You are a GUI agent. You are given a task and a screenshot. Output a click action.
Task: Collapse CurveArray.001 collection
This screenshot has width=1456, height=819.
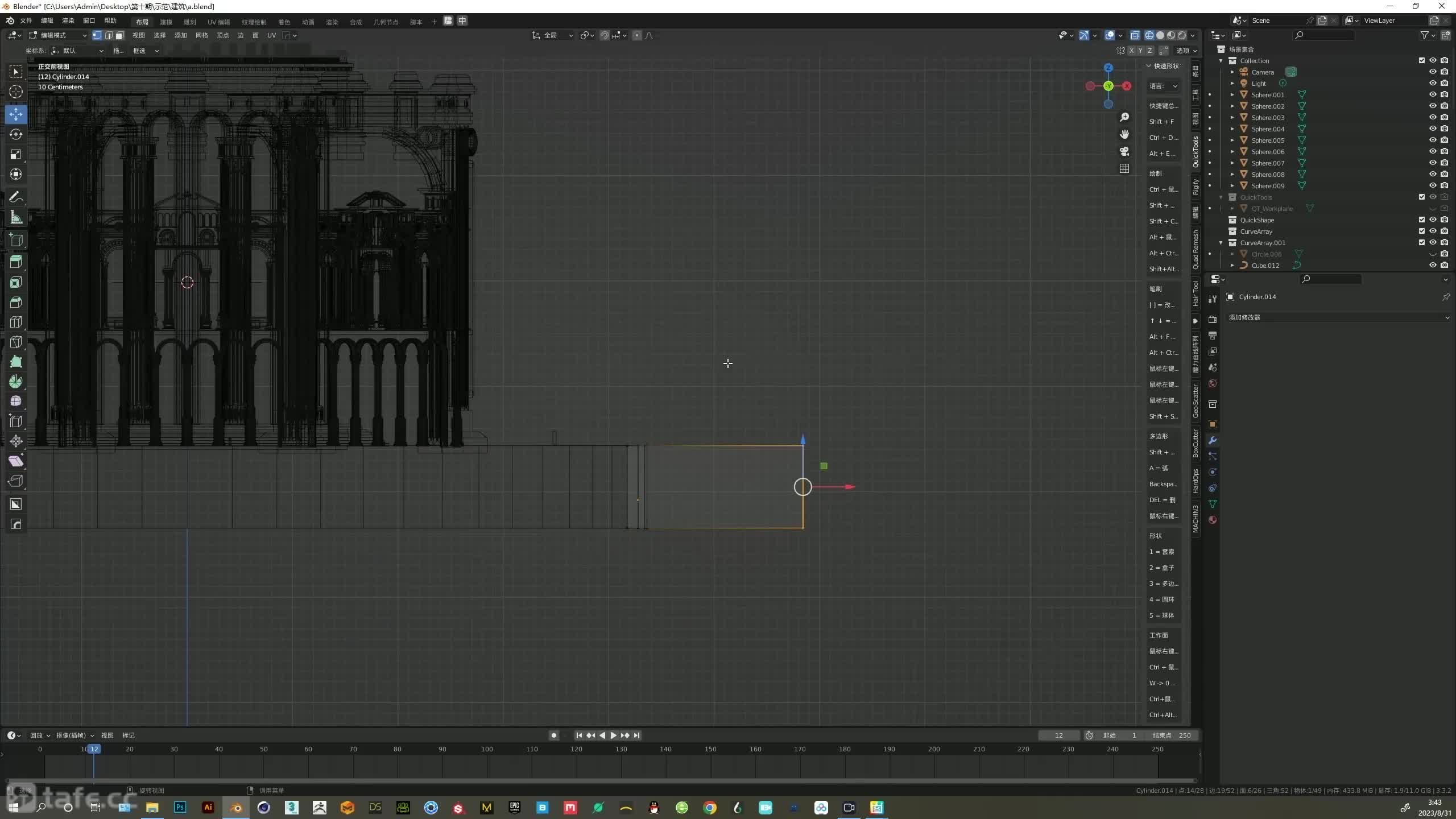[x=1221, y=242]
